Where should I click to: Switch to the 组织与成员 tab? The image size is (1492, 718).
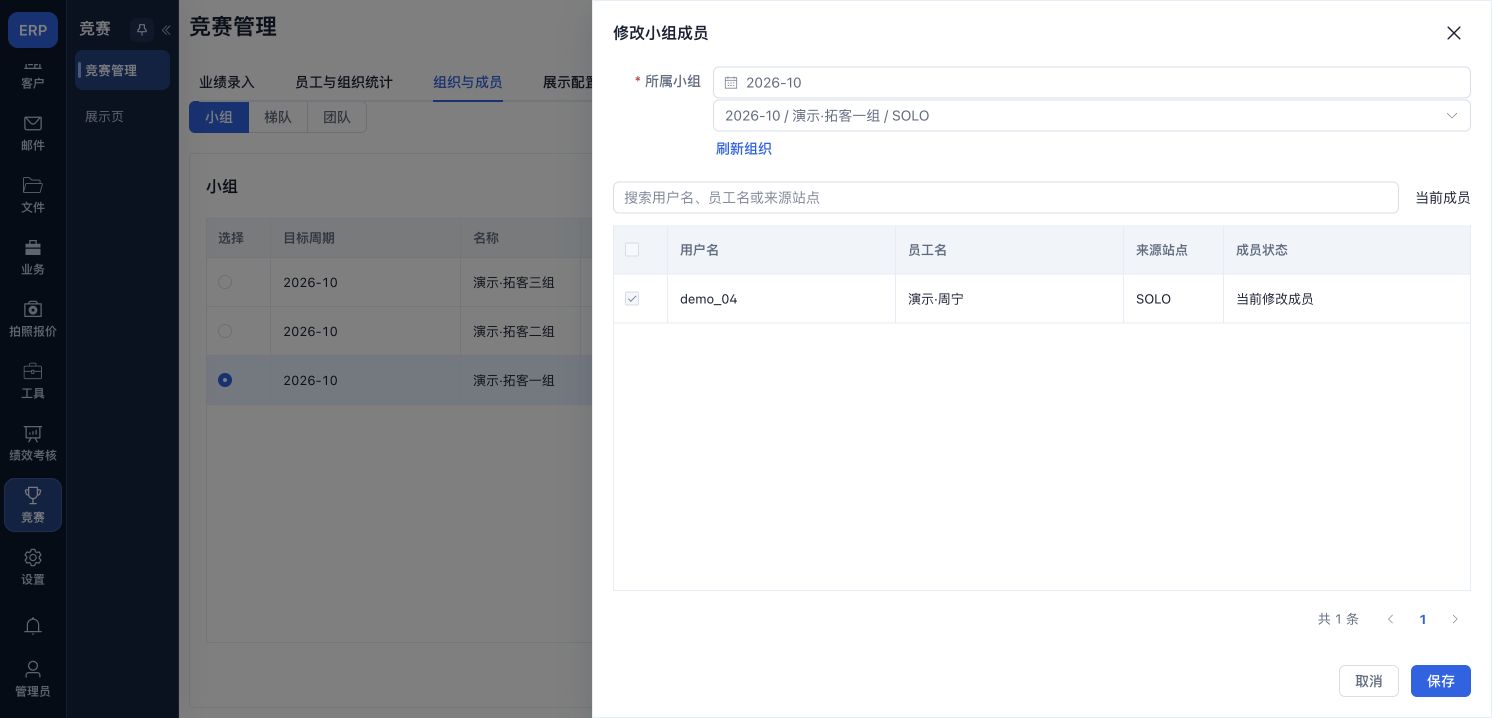(468, 82)
